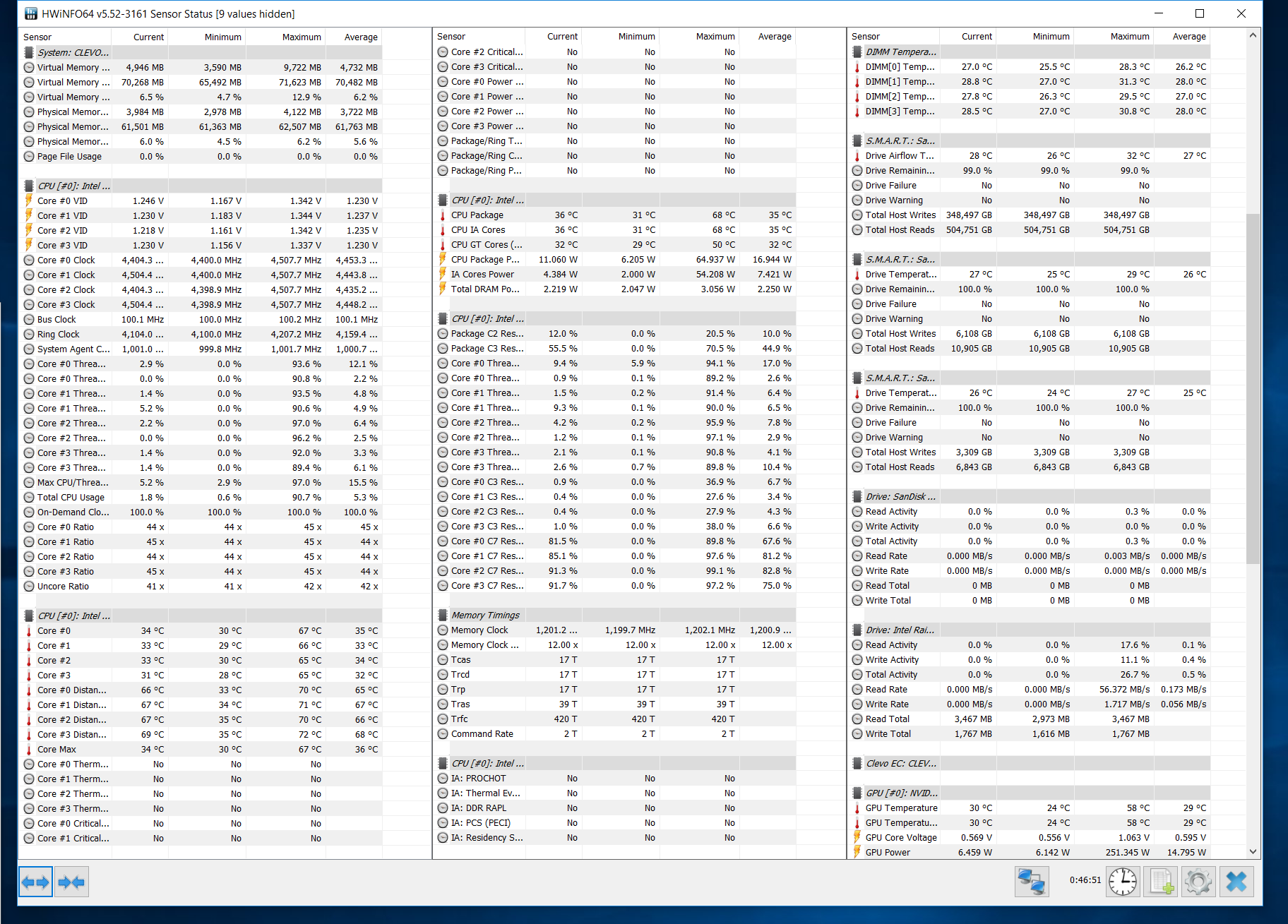Click the circle icon beside Uncore Ratio
The image size is (1288, 924).
click(29, 587)
